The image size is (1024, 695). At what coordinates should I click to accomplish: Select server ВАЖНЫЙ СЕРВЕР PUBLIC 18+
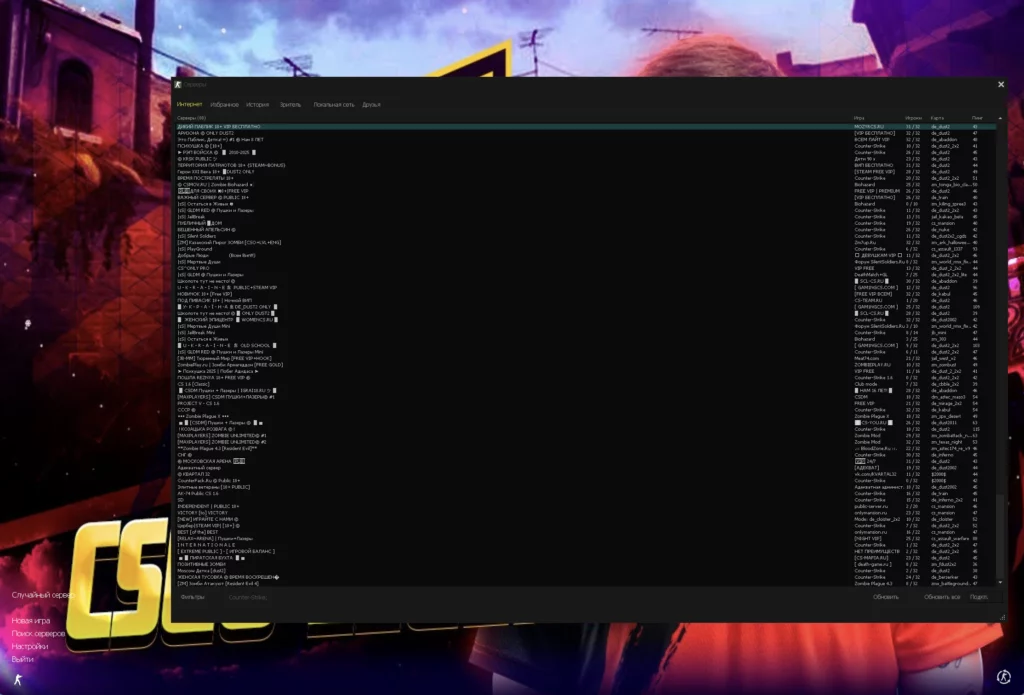(x=586, y=197)
